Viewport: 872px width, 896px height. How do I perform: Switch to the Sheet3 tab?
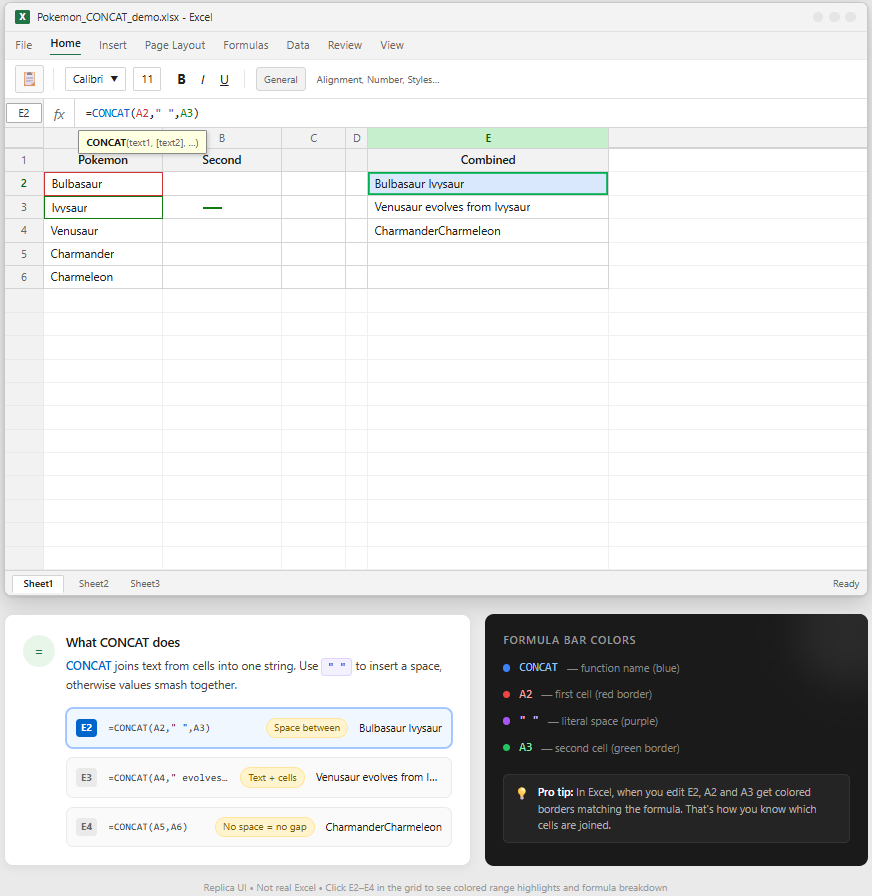pyautogui.click(x=145, y=583)
